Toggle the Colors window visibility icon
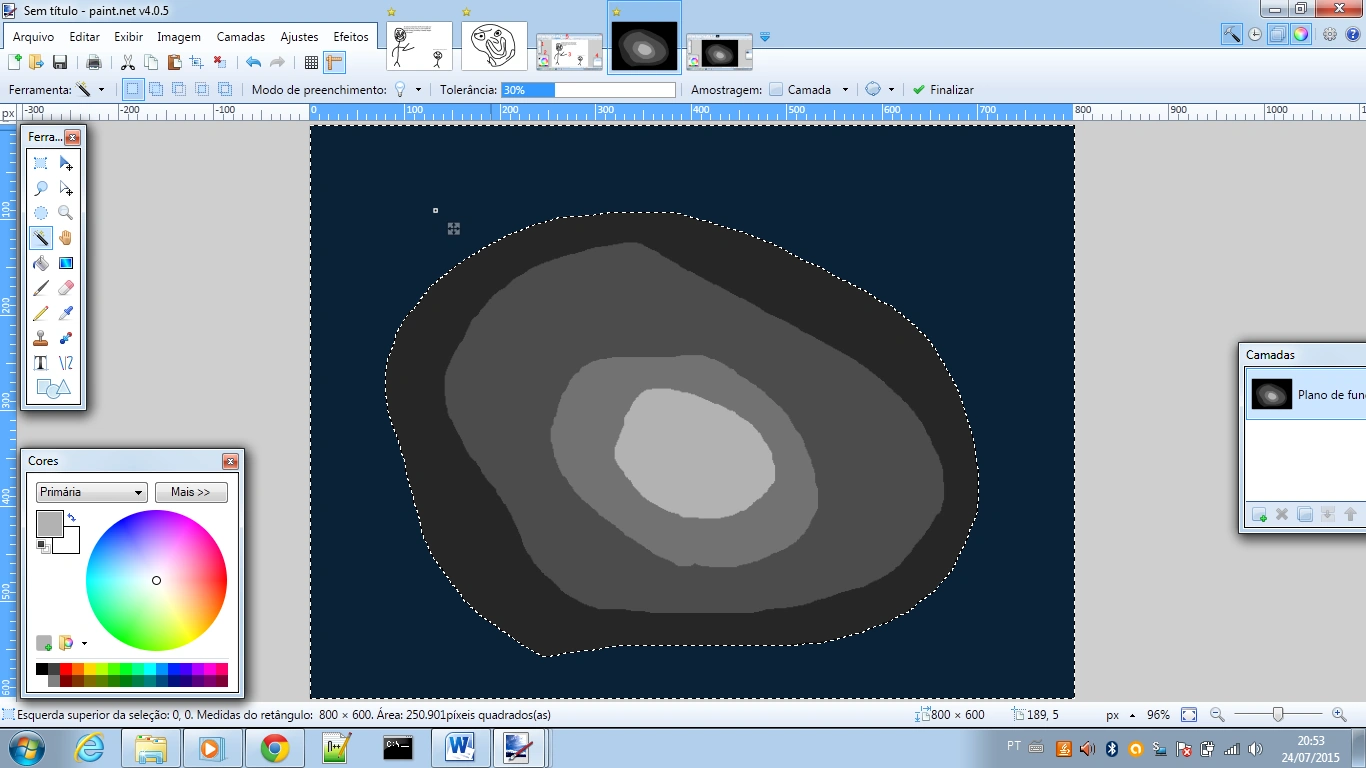Screen dimensions: 1366x768 pyautogui.click(x=1300, y=34)
